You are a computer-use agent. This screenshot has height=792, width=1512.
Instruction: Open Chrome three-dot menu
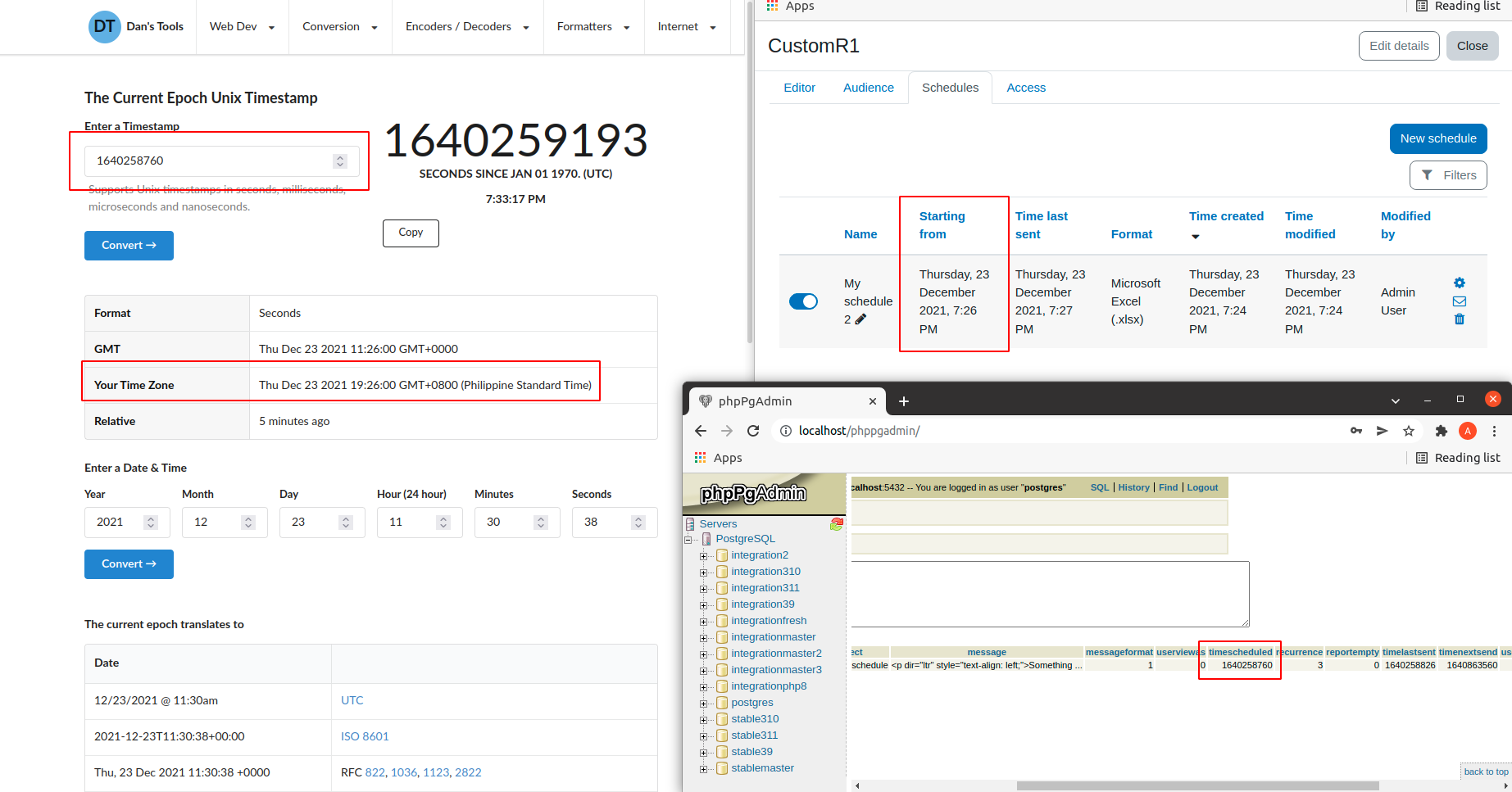coord(1494,431)
